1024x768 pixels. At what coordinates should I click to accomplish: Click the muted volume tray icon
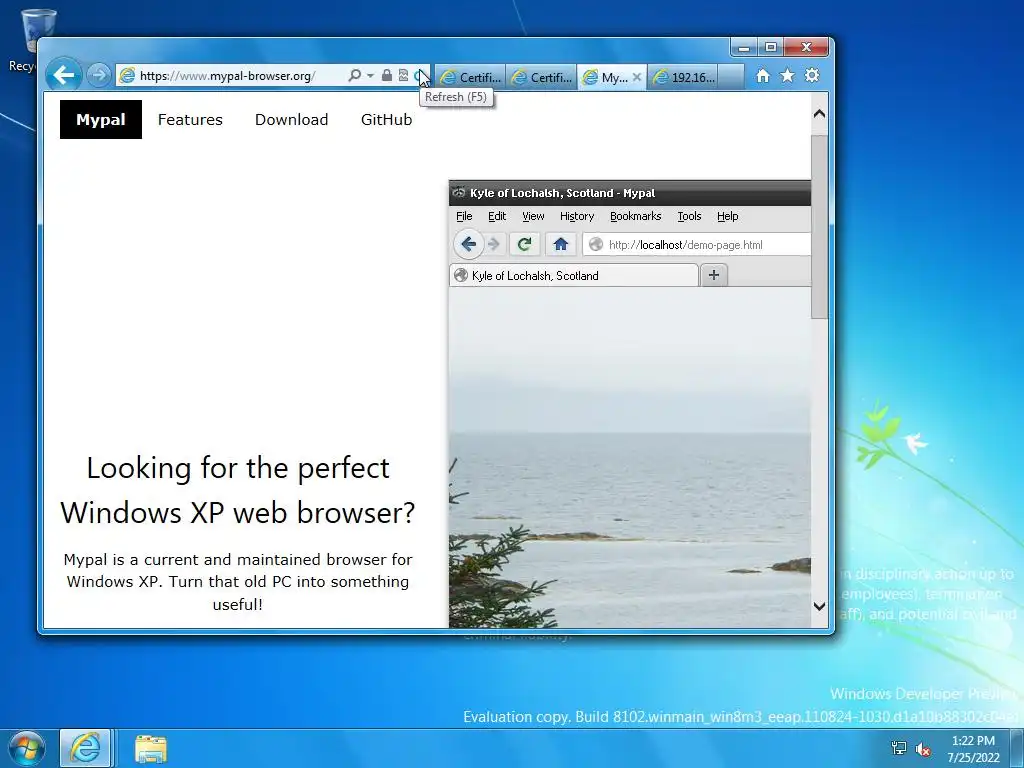923,749
